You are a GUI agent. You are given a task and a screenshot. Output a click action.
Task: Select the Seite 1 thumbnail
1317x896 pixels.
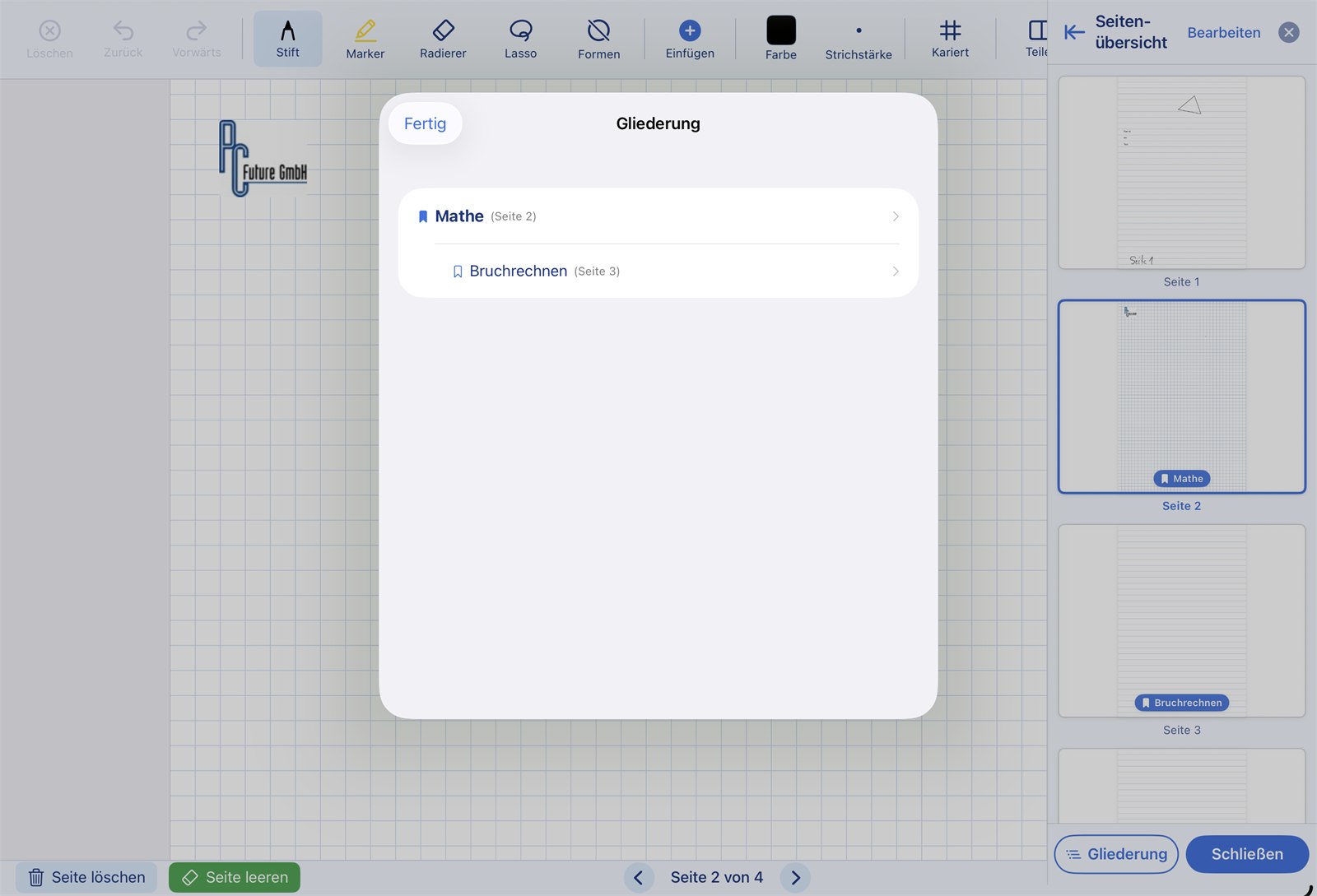coord(1181,173)
